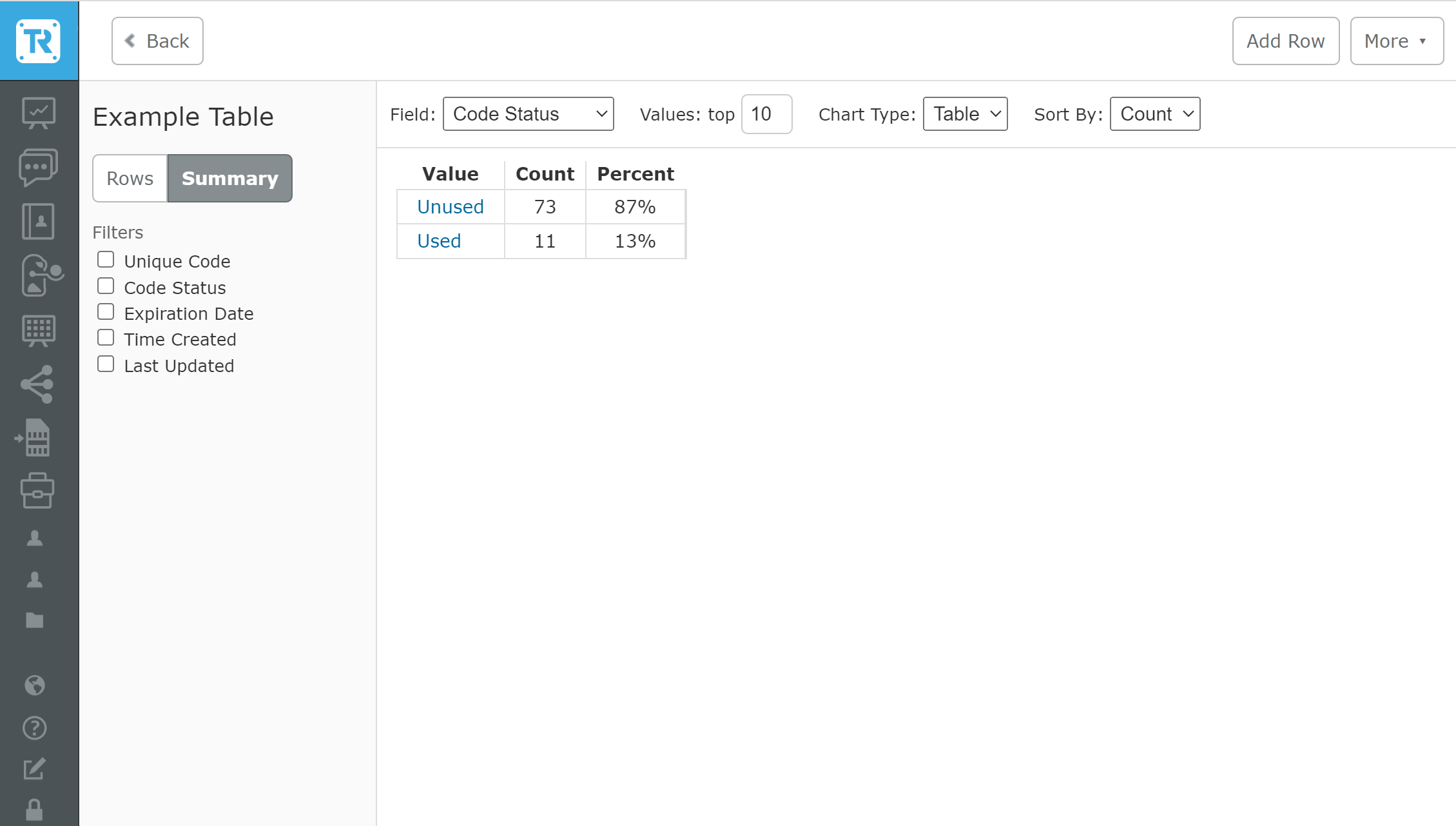This screenshot has width=1456, height=826.
Task: Open the Sort By Count dropdown
Action: pos(1155,114)
